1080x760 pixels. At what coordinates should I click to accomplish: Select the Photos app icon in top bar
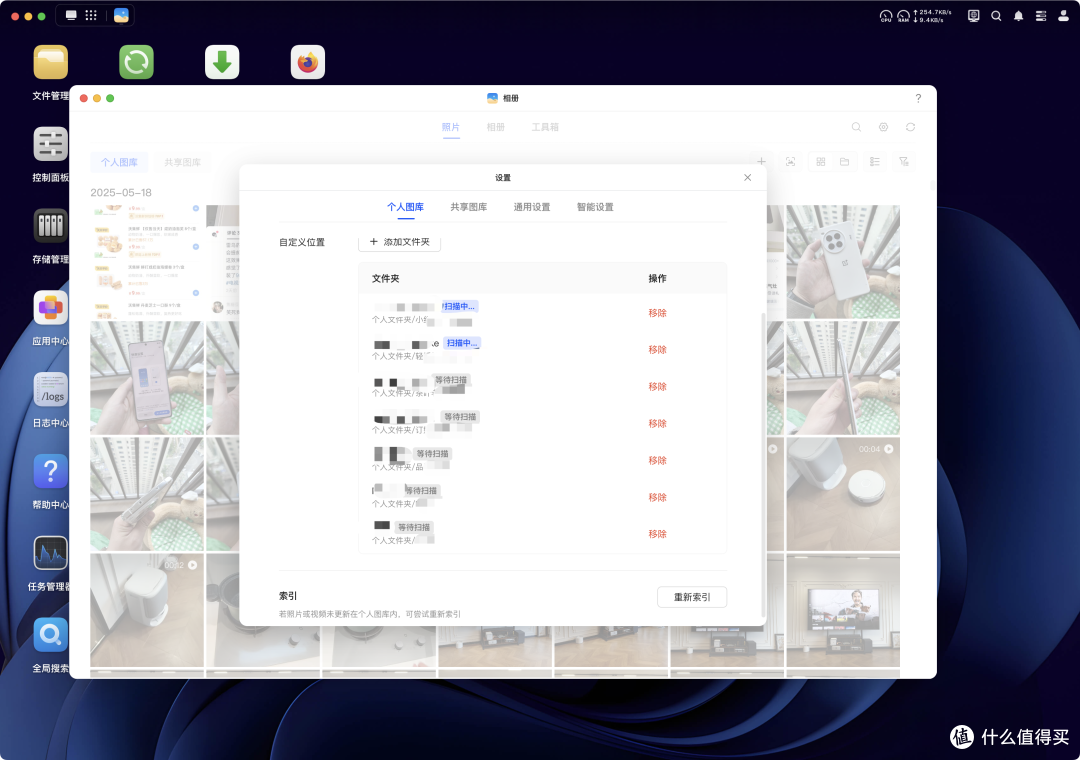121,15
